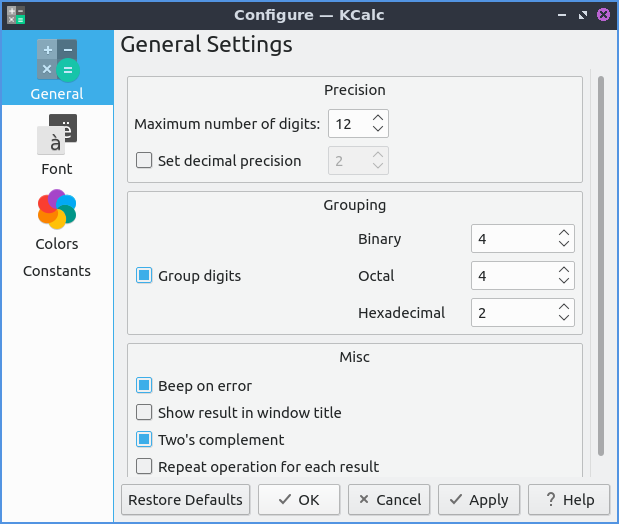Increase the Hexadecimal grouping value
The image size is (619, 524).
pyautogui.click(x=564, y=307)
